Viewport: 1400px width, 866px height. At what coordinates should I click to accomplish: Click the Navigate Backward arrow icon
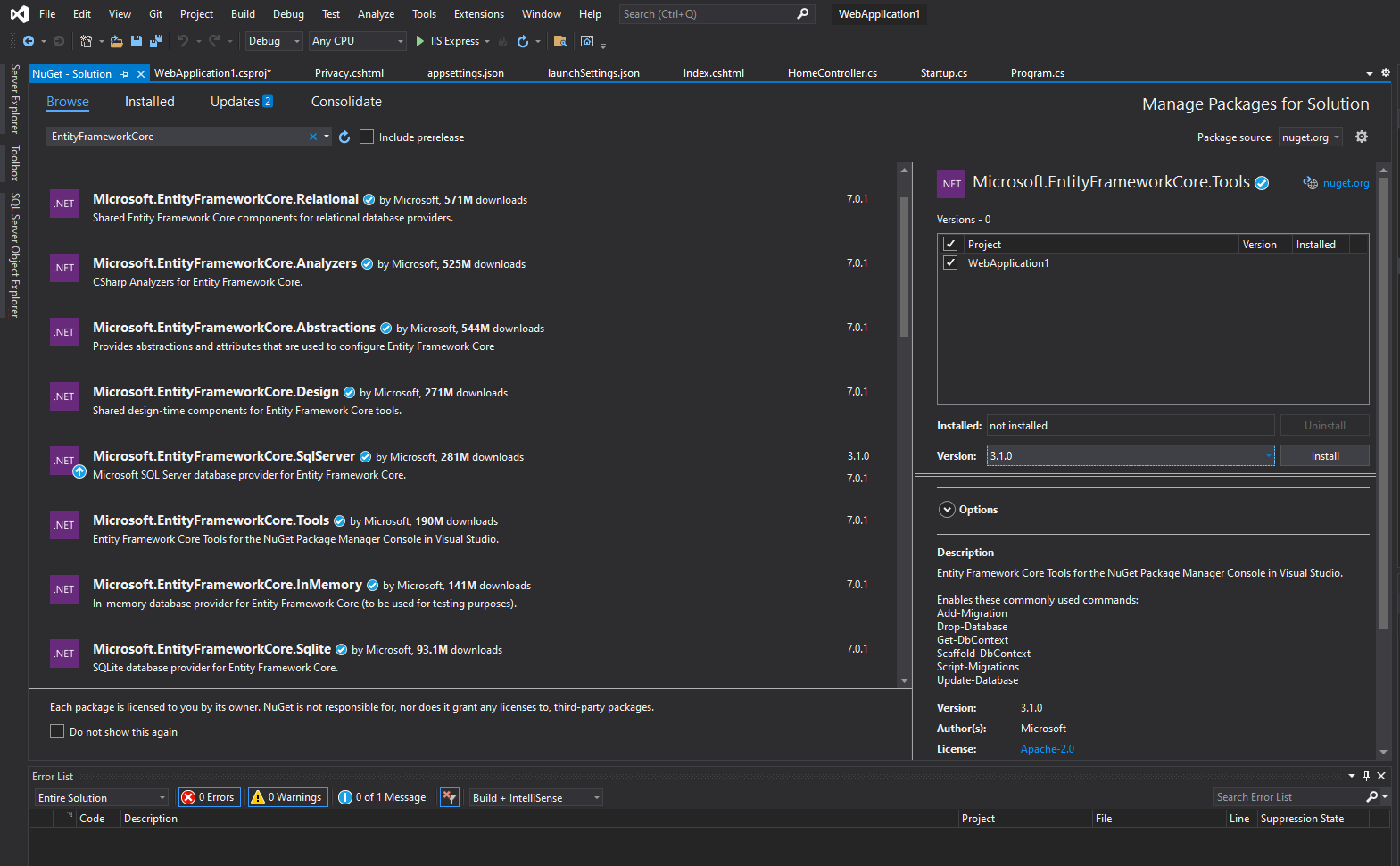[x=29, y=41]
